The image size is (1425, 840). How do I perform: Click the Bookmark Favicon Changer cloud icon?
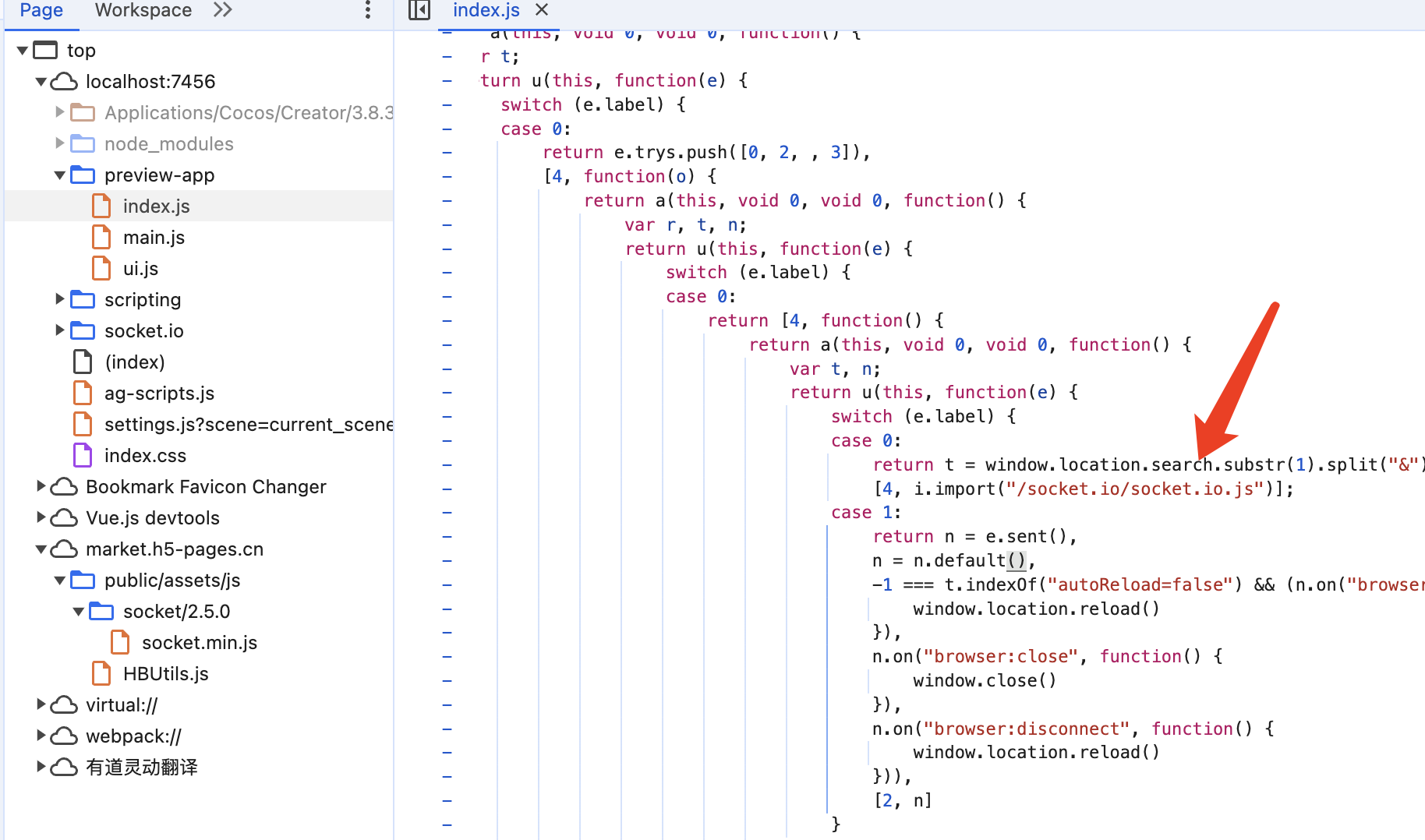click(x=64, y=487)
